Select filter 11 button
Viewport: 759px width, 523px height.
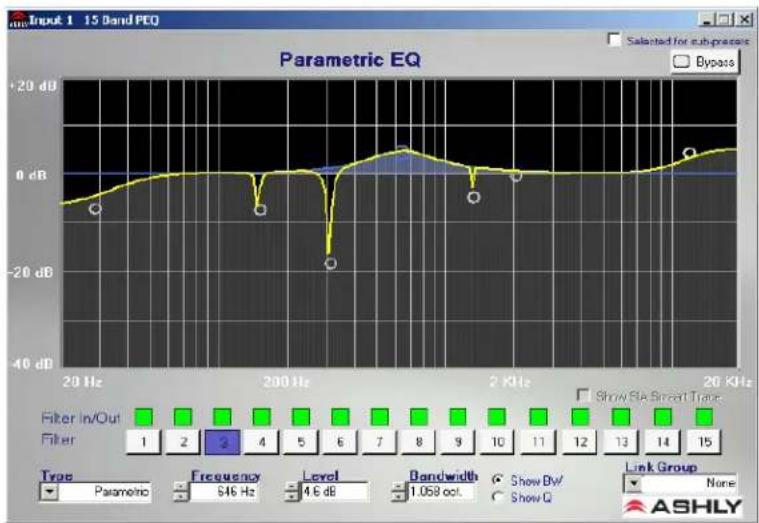coord(538,442)
